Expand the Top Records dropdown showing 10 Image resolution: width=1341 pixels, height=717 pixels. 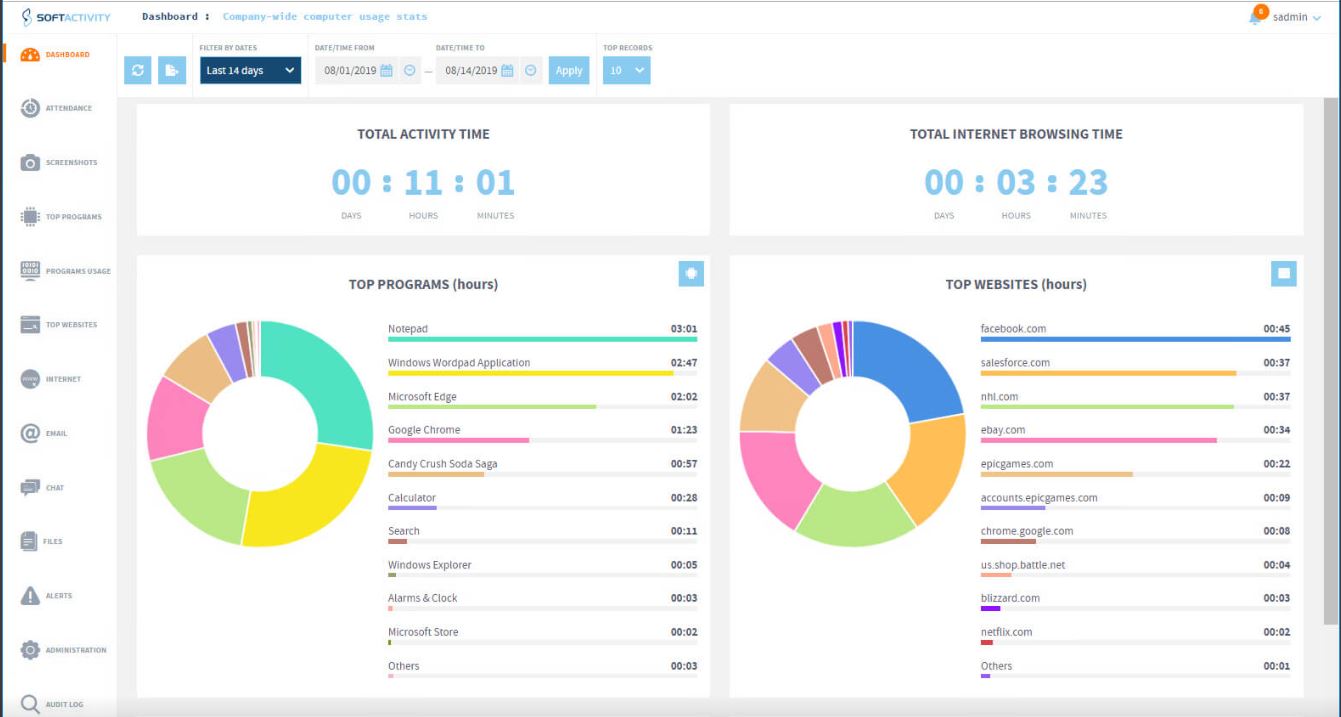tap(626, 70)
